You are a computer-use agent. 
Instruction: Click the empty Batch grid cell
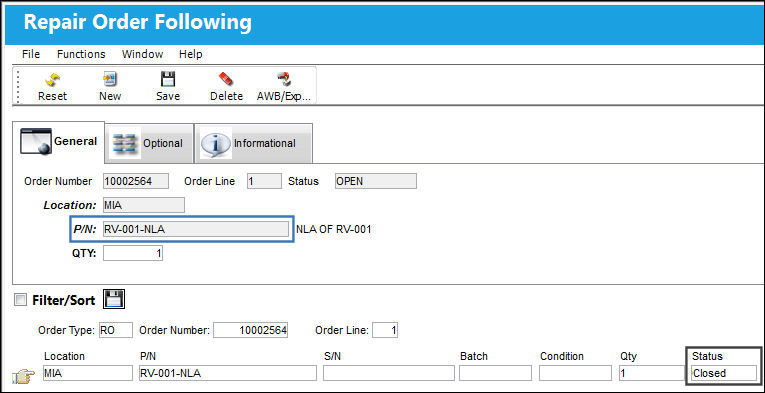click(x=495, y=373)
